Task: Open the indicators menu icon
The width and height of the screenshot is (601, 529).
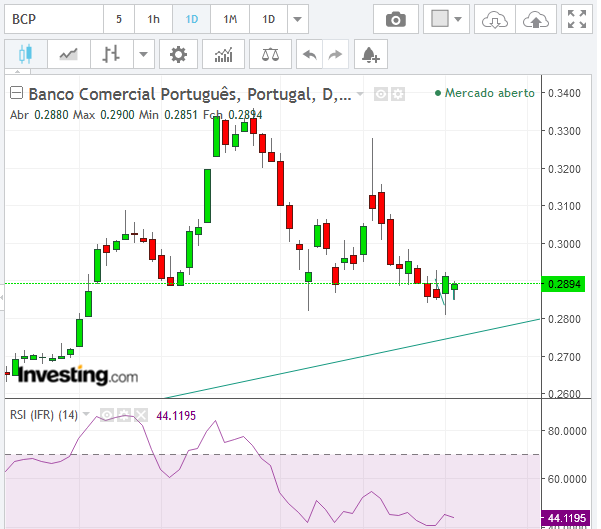Action: [223, 54]
